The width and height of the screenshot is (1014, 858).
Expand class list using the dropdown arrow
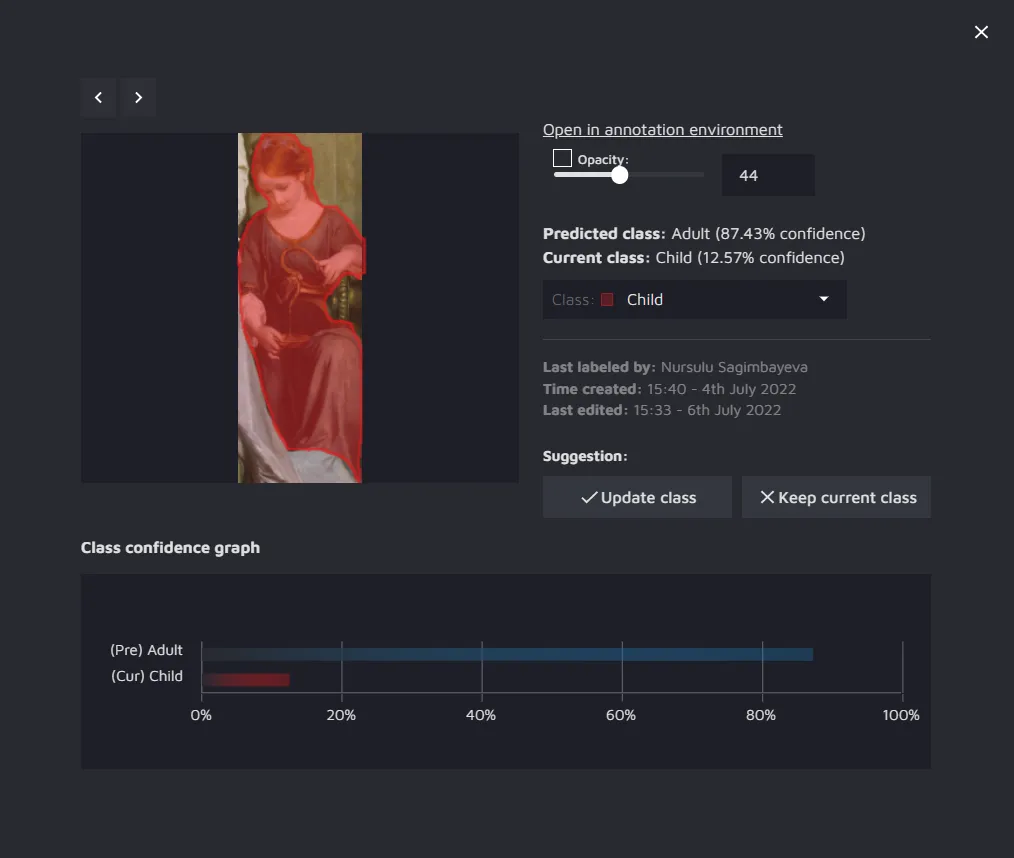pos(824,299)
